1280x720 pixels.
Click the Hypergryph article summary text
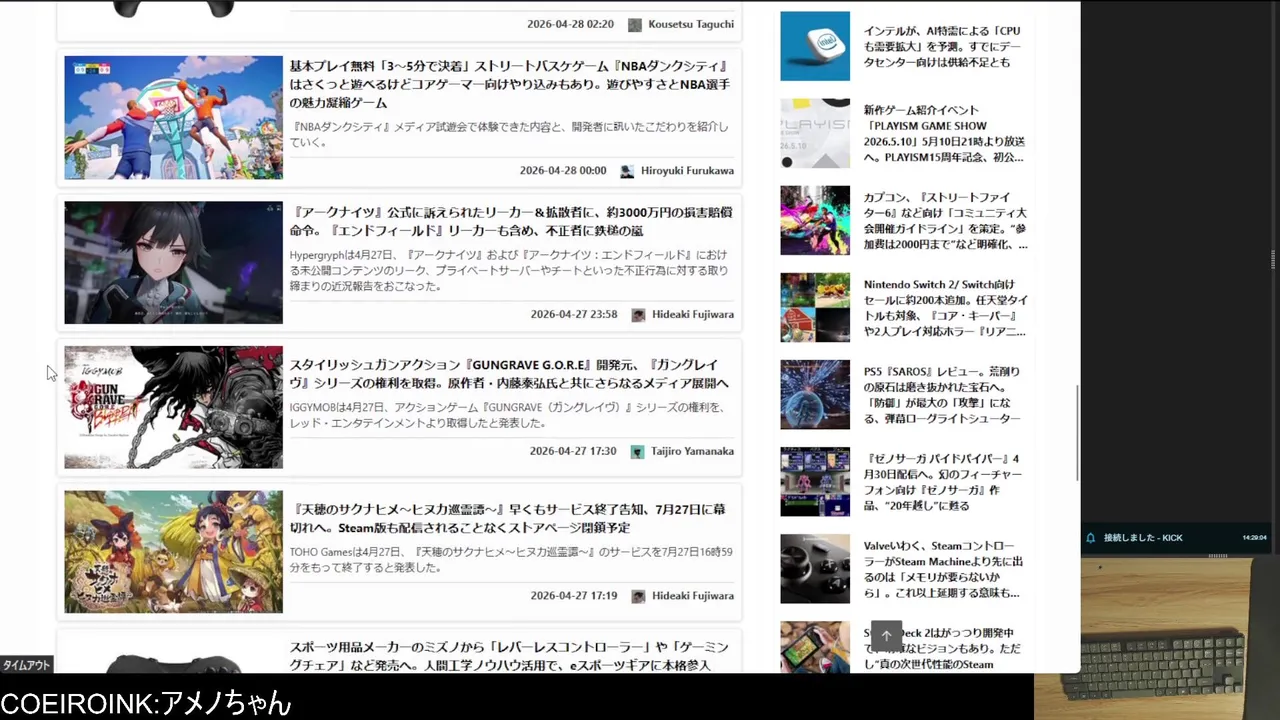pyautogui.click(x=510, y=271)
